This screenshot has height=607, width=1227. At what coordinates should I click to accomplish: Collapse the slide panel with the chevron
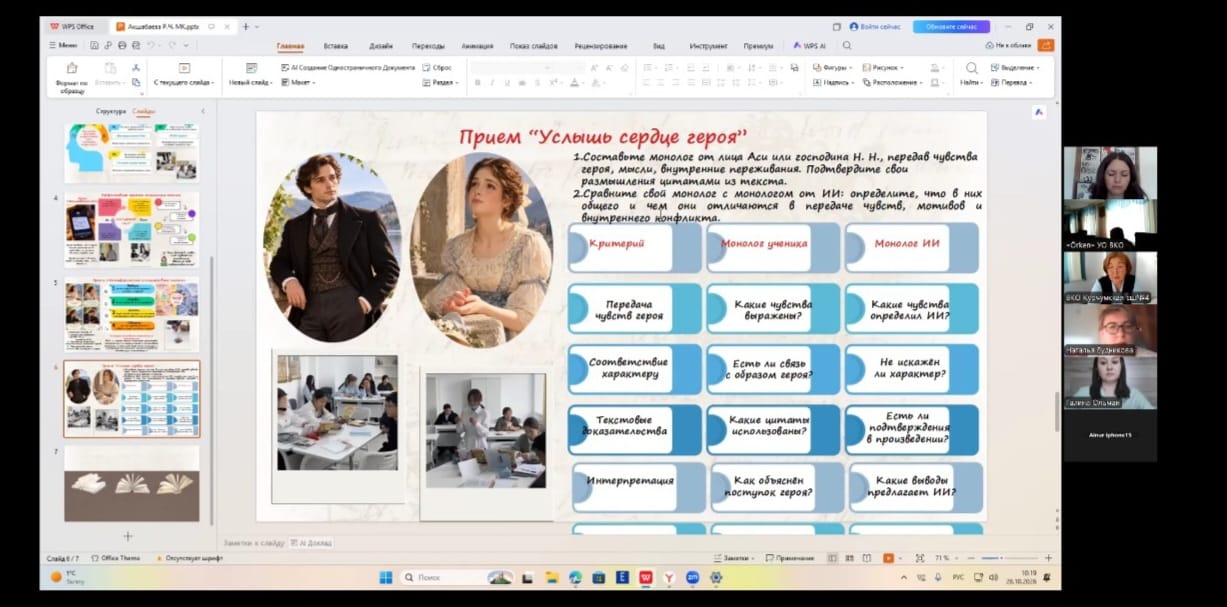pos(203,111)
